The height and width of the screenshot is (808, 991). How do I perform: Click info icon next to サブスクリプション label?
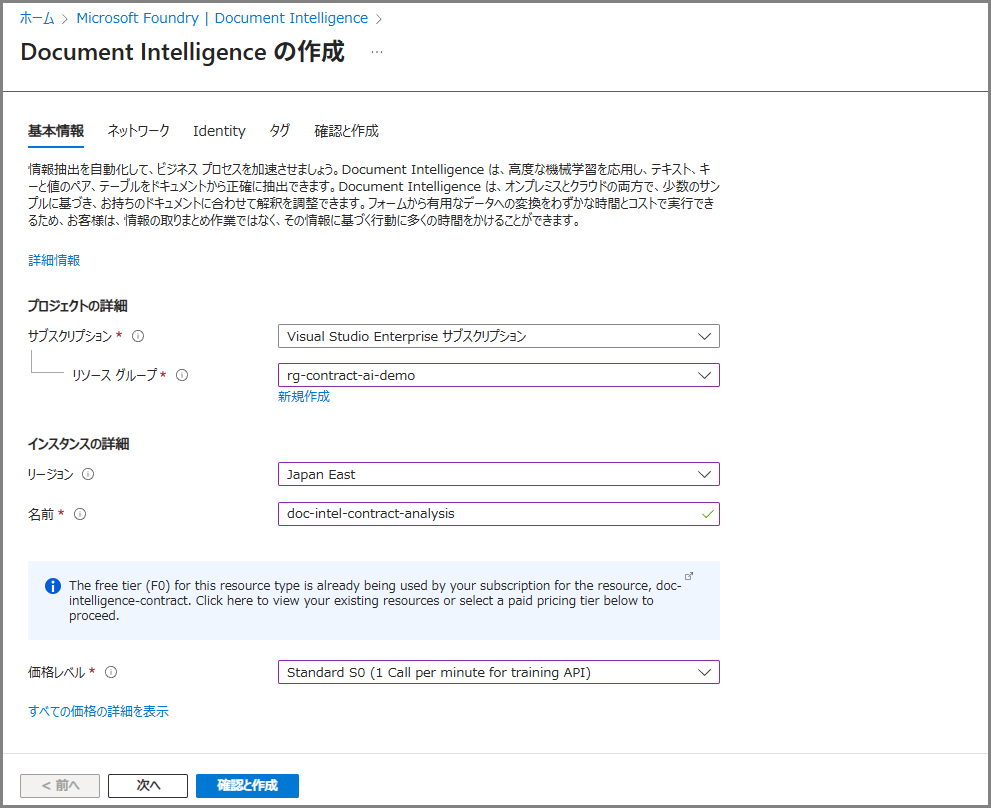[x=138, y=336]
